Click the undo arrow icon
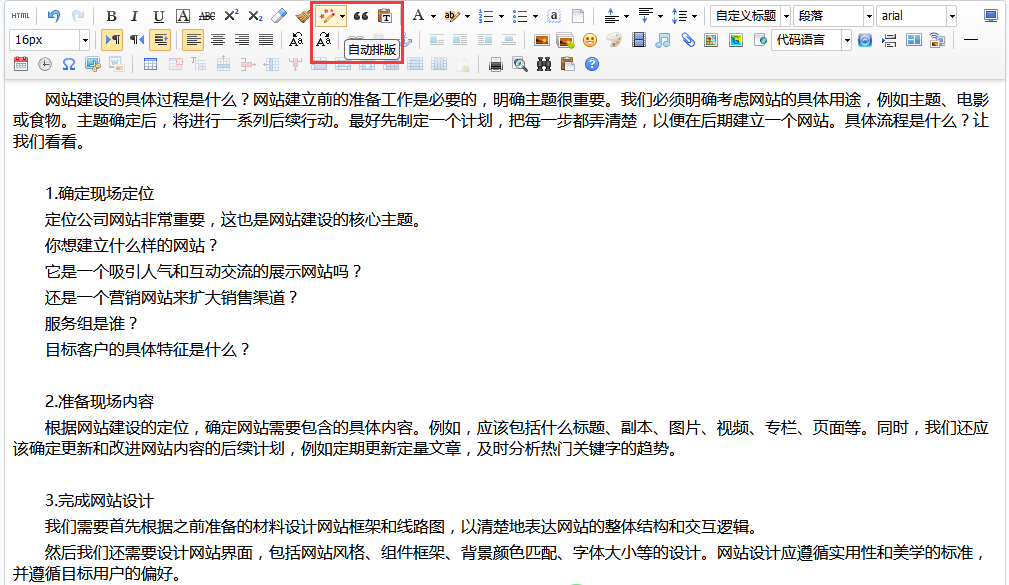The image size is (1009, 585). point(54,16)
